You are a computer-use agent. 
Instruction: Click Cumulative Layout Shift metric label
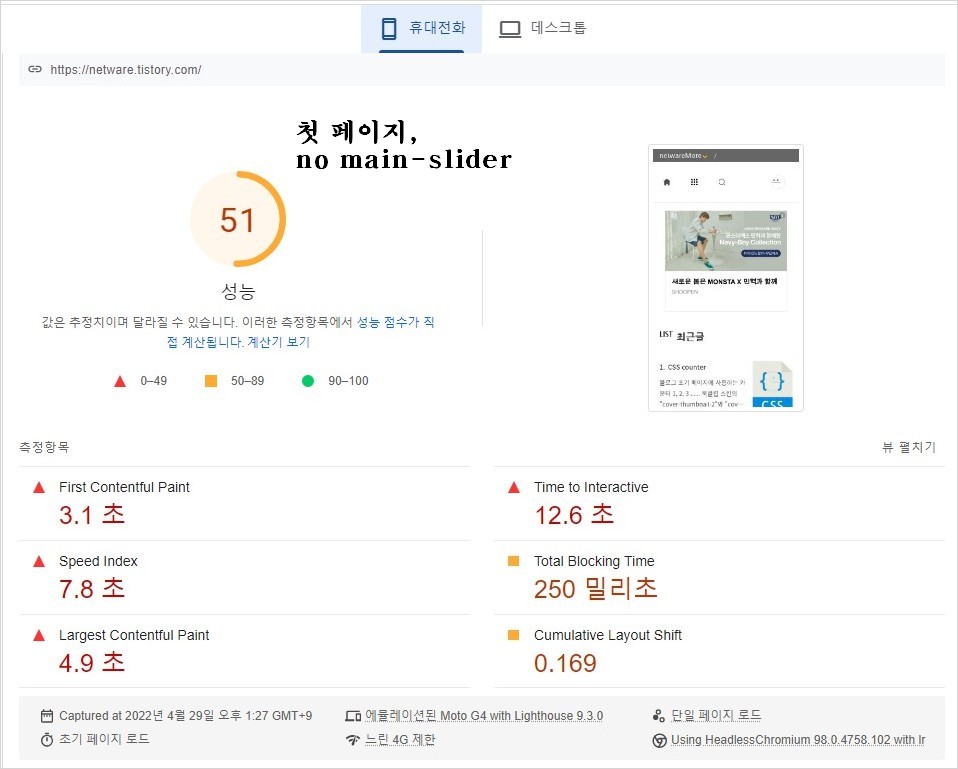point(608,635)
